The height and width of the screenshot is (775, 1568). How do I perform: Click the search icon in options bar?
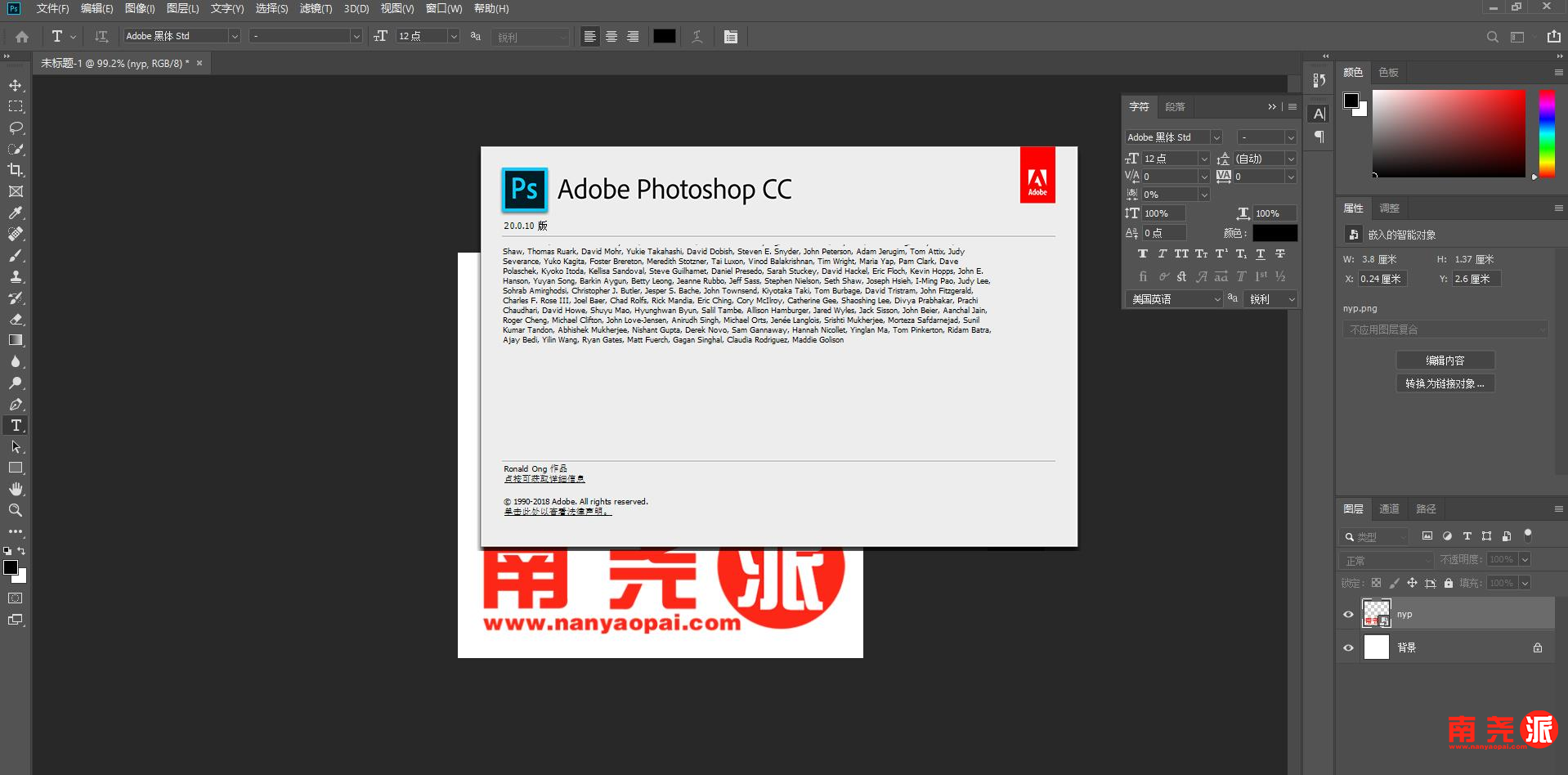click(x=1493, y=37)
